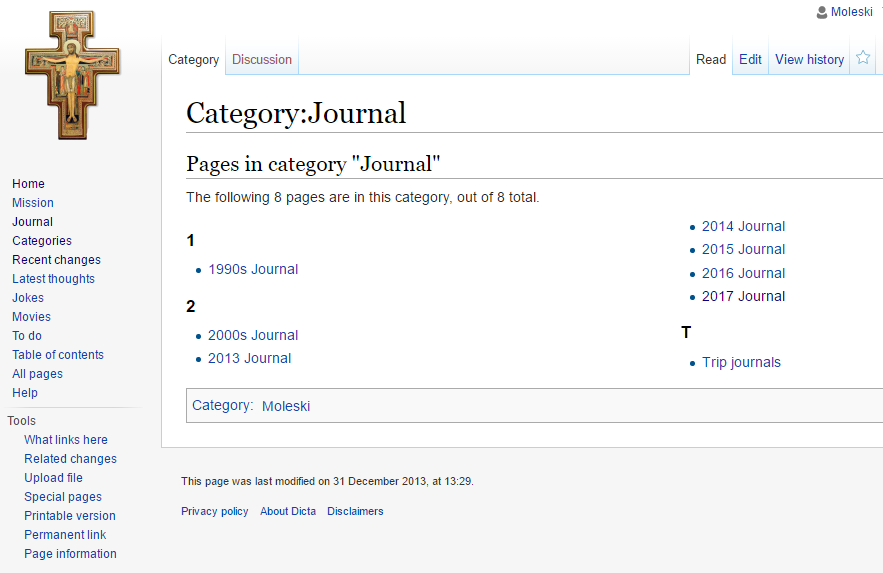Click What links here tool
The image size is (883, 573).
click(x=66, y=440)
